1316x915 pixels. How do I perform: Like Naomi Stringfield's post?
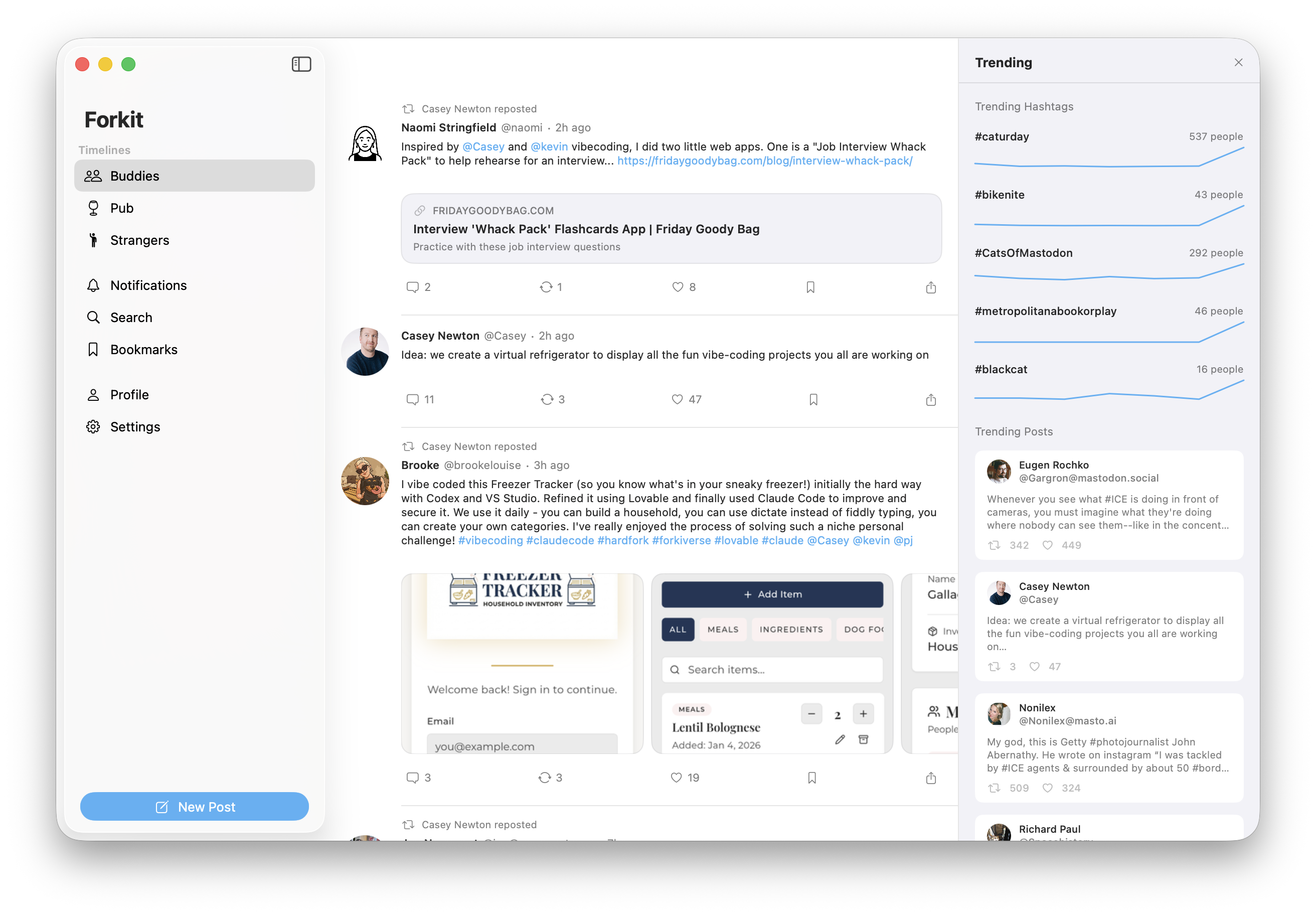click(678, 287)
